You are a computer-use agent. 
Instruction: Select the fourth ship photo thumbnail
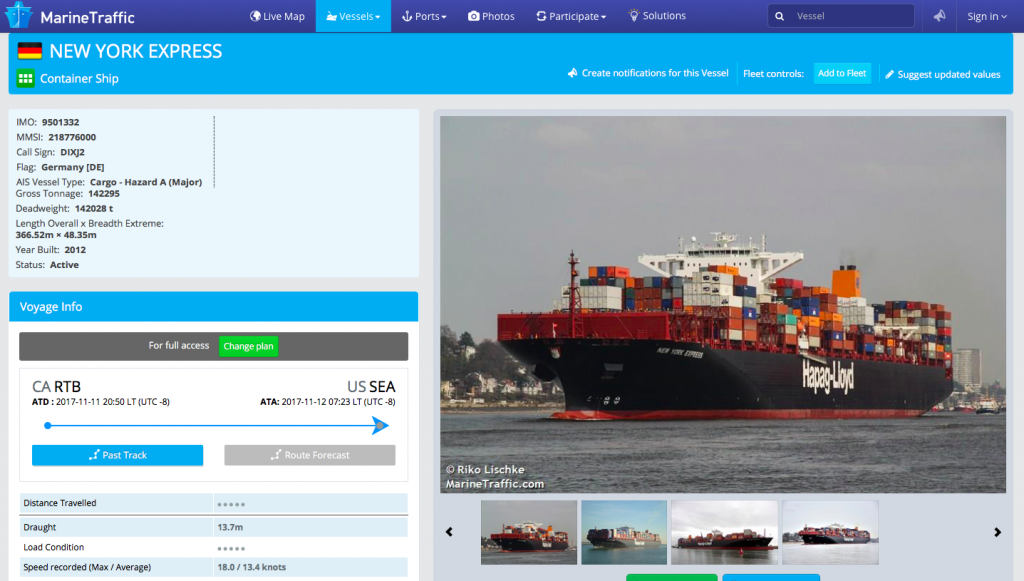[830, 532]
